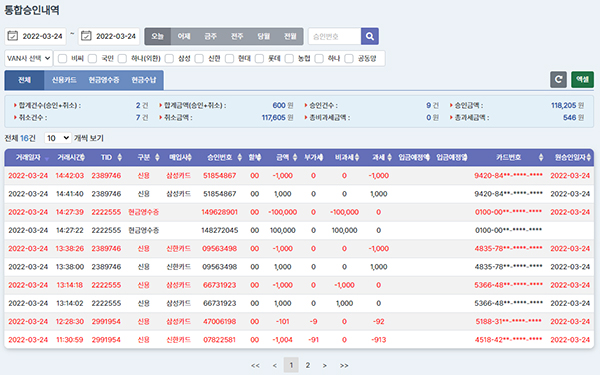Click the magnifier search button
Viewport: 600px width, 375px height.
(370, 36)
